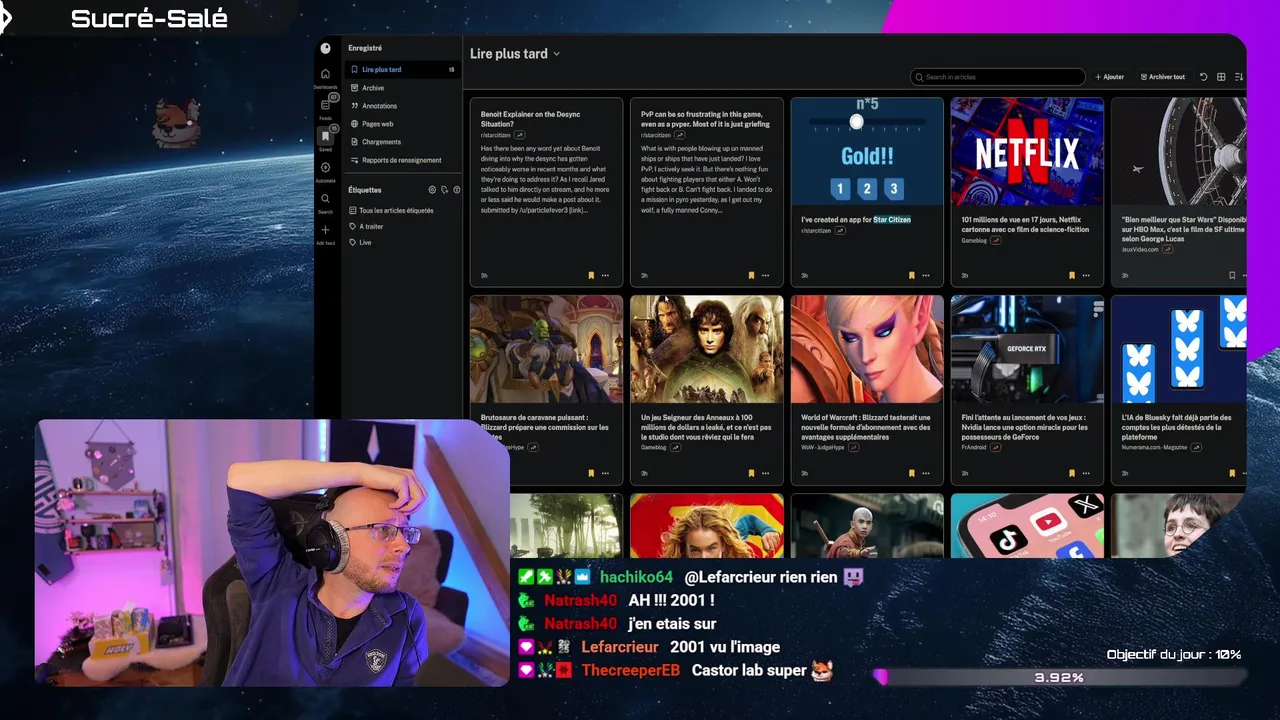This screenshot has height=720, width=1280.
Task: Open World of Warcraft elf thumbnail
Action: 867,349
